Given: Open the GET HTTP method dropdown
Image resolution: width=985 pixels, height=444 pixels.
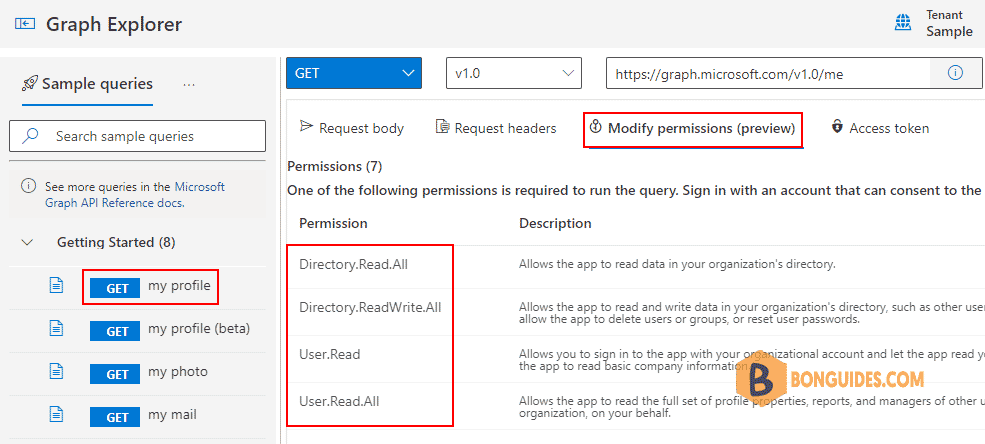Looking at the screenshot, I should pos(354,73).
